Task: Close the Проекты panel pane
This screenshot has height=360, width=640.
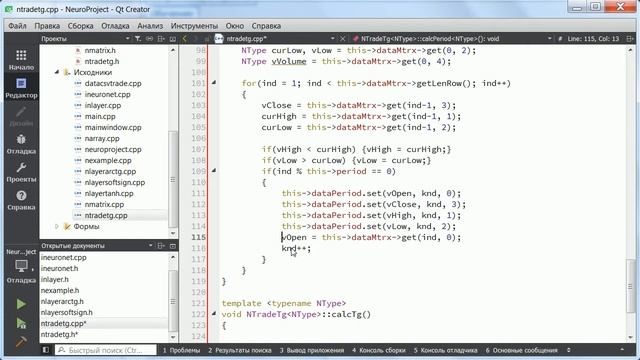Action: [x=173, y=39]
